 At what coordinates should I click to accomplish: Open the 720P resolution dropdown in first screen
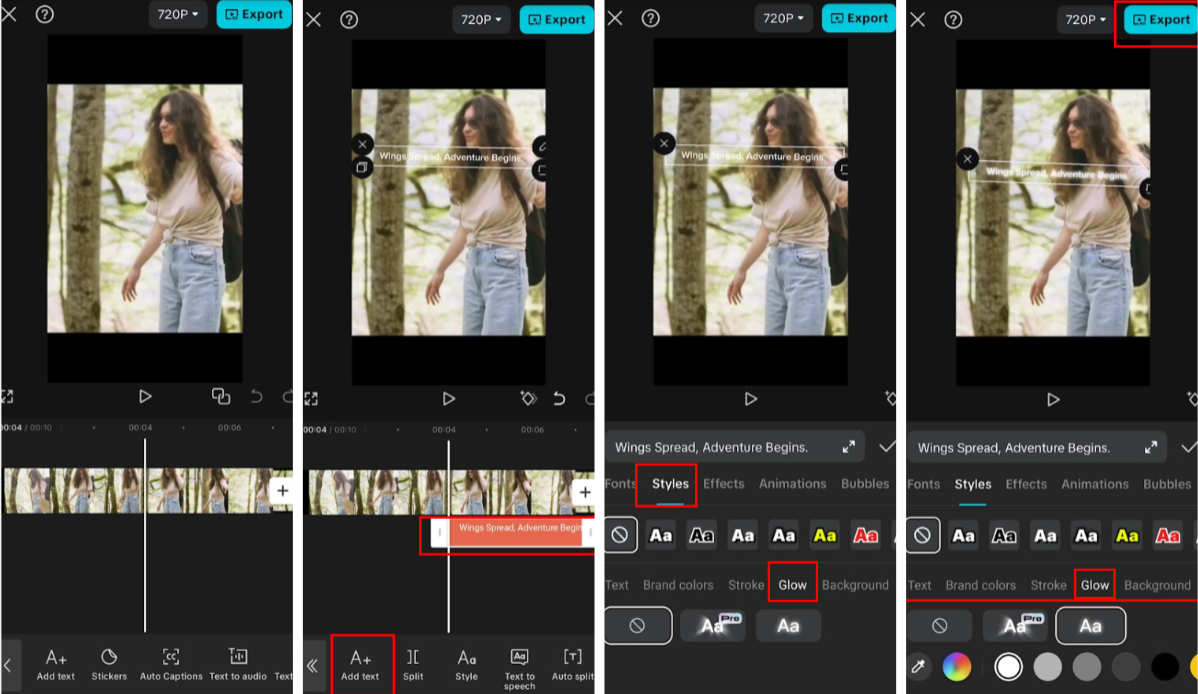tap(177, 14)
